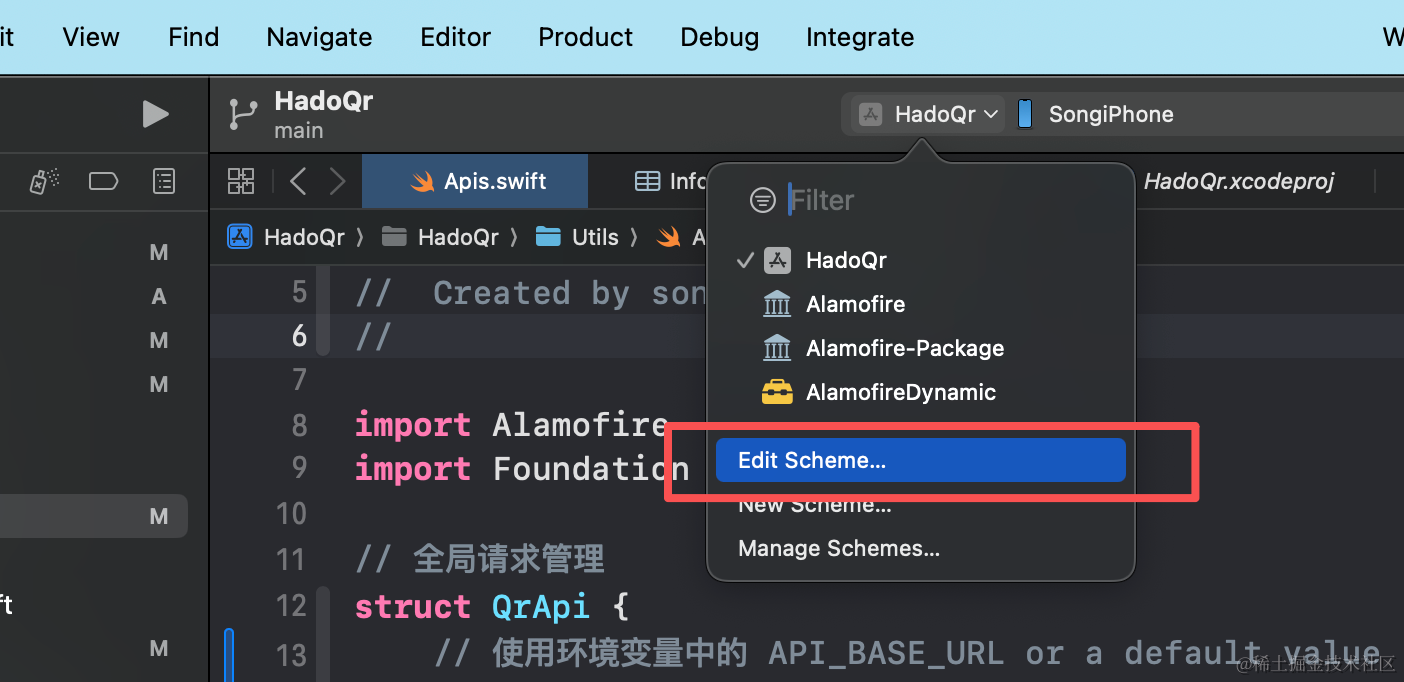Click the A status badge in navigator
The image size is (1404, 682).
(x=159, y=297)
